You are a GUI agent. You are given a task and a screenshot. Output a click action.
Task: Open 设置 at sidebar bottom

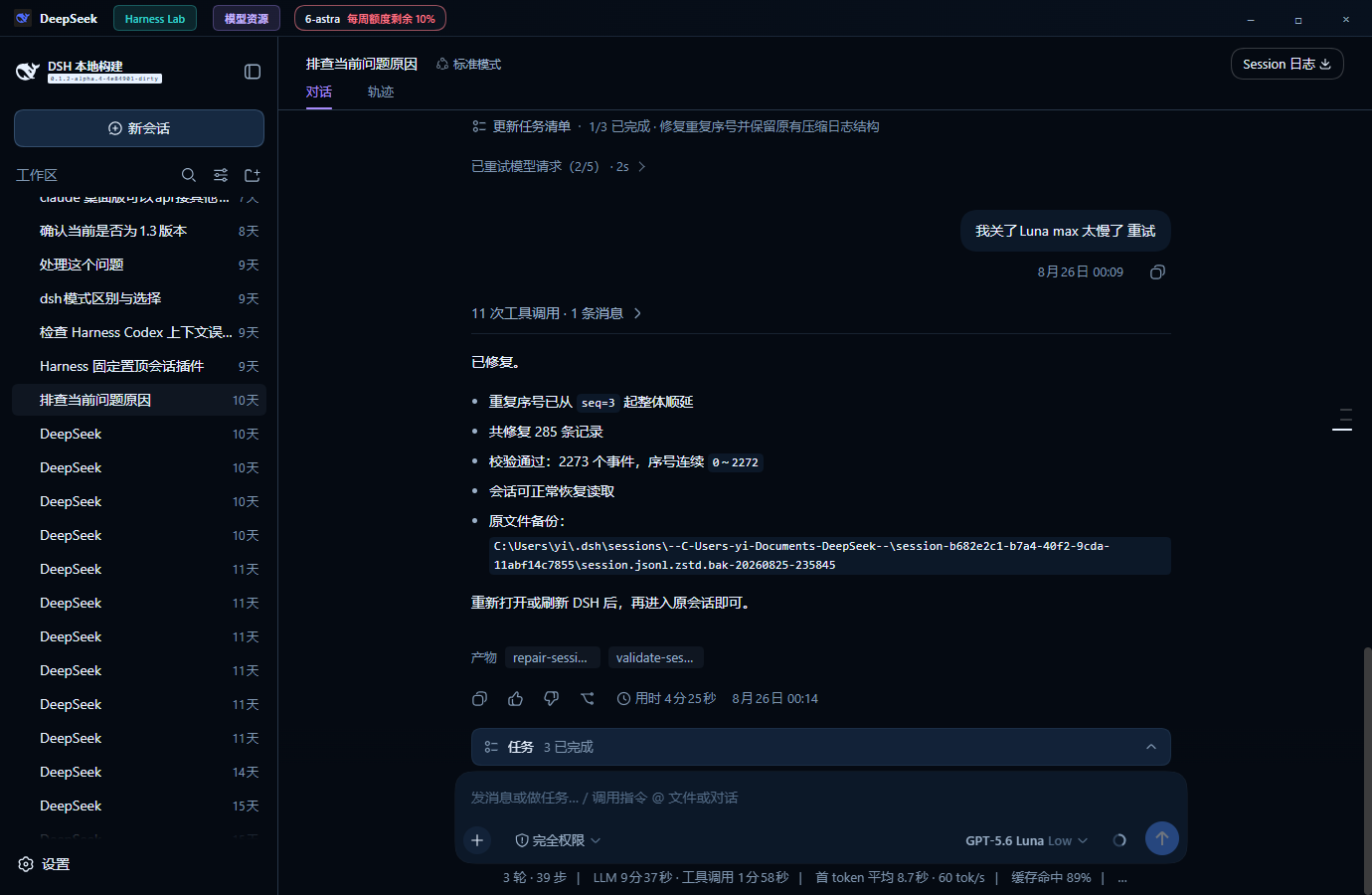44,864
